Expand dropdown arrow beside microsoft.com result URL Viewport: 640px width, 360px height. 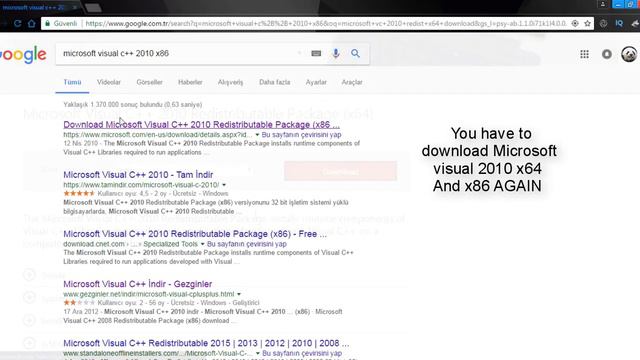pos(257,135)
